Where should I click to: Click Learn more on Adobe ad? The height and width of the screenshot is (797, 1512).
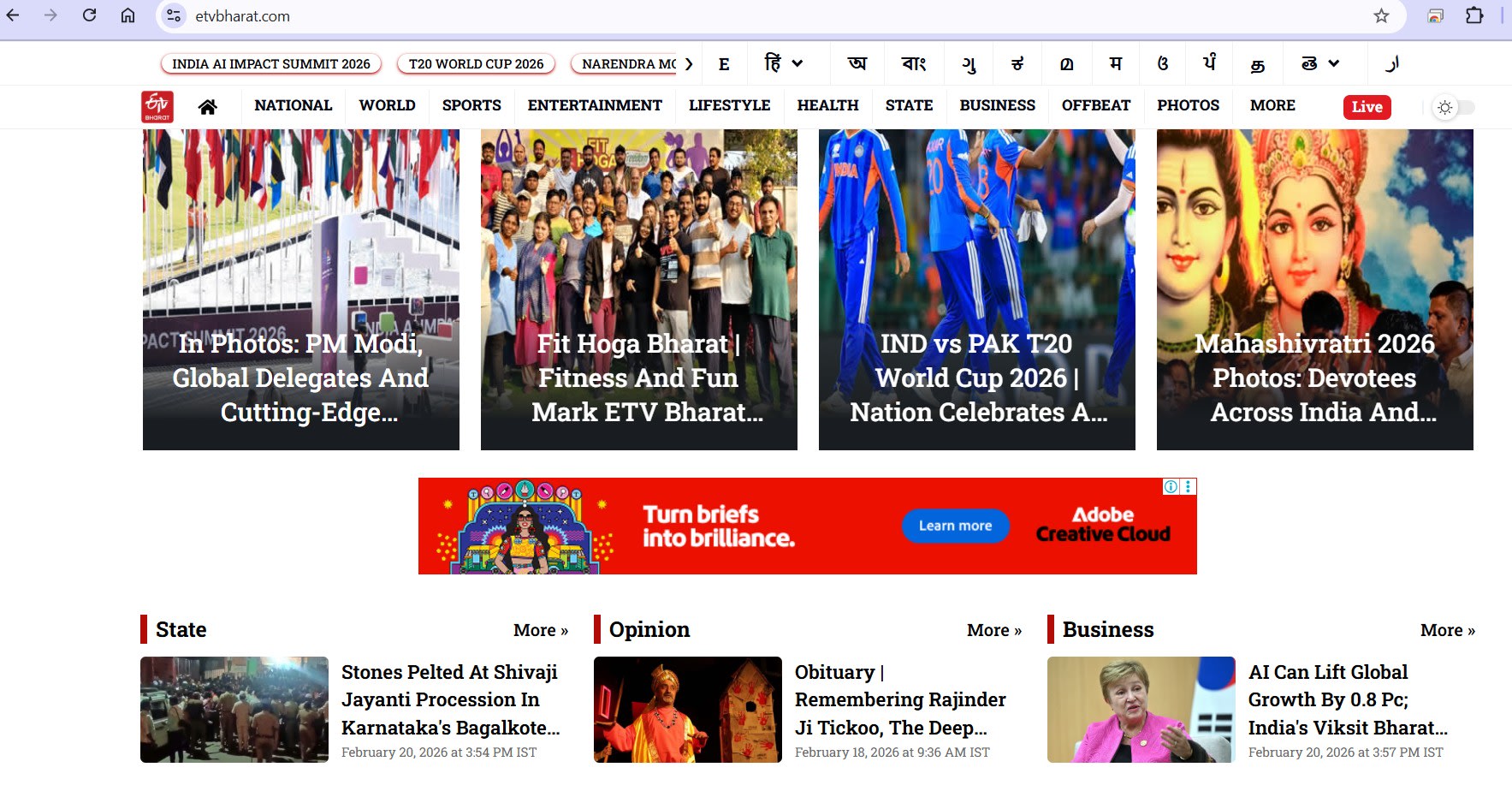coord(955,526)
